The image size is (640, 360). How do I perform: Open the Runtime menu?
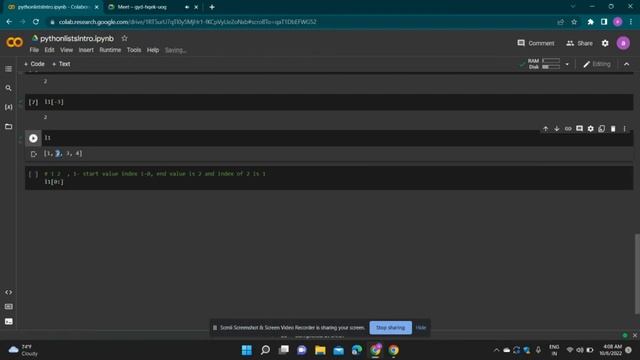click(110, 50)
